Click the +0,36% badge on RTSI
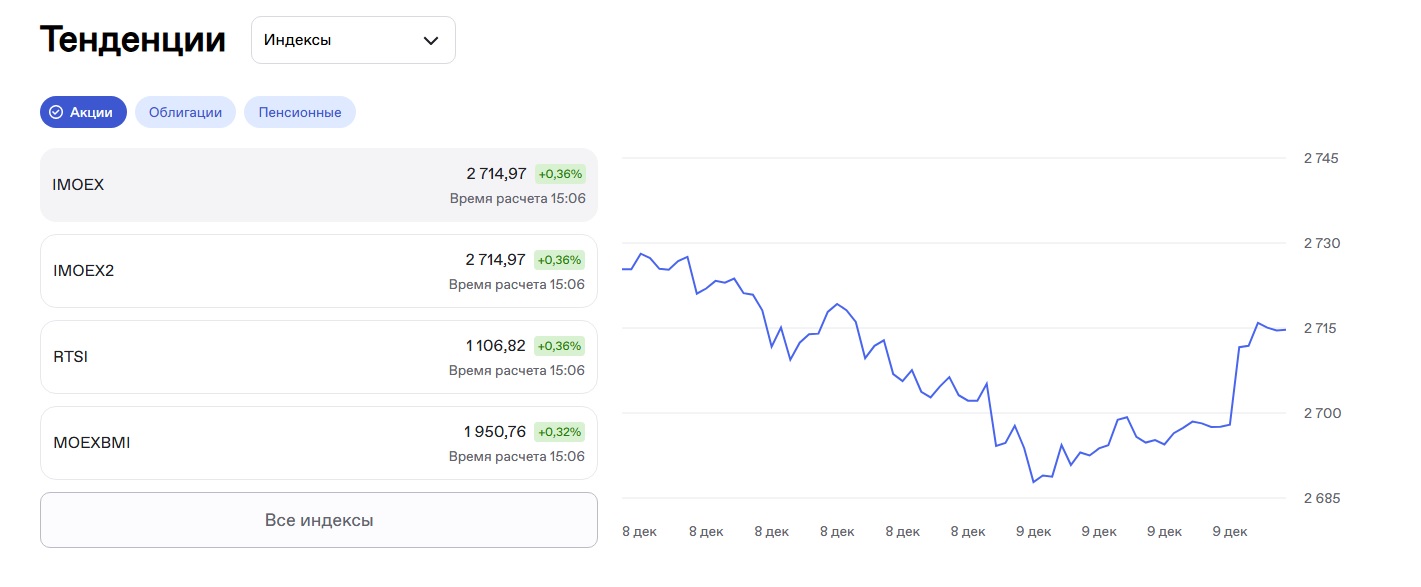The width and height of the screenshot is (1421, 587). tap(559, 346)
